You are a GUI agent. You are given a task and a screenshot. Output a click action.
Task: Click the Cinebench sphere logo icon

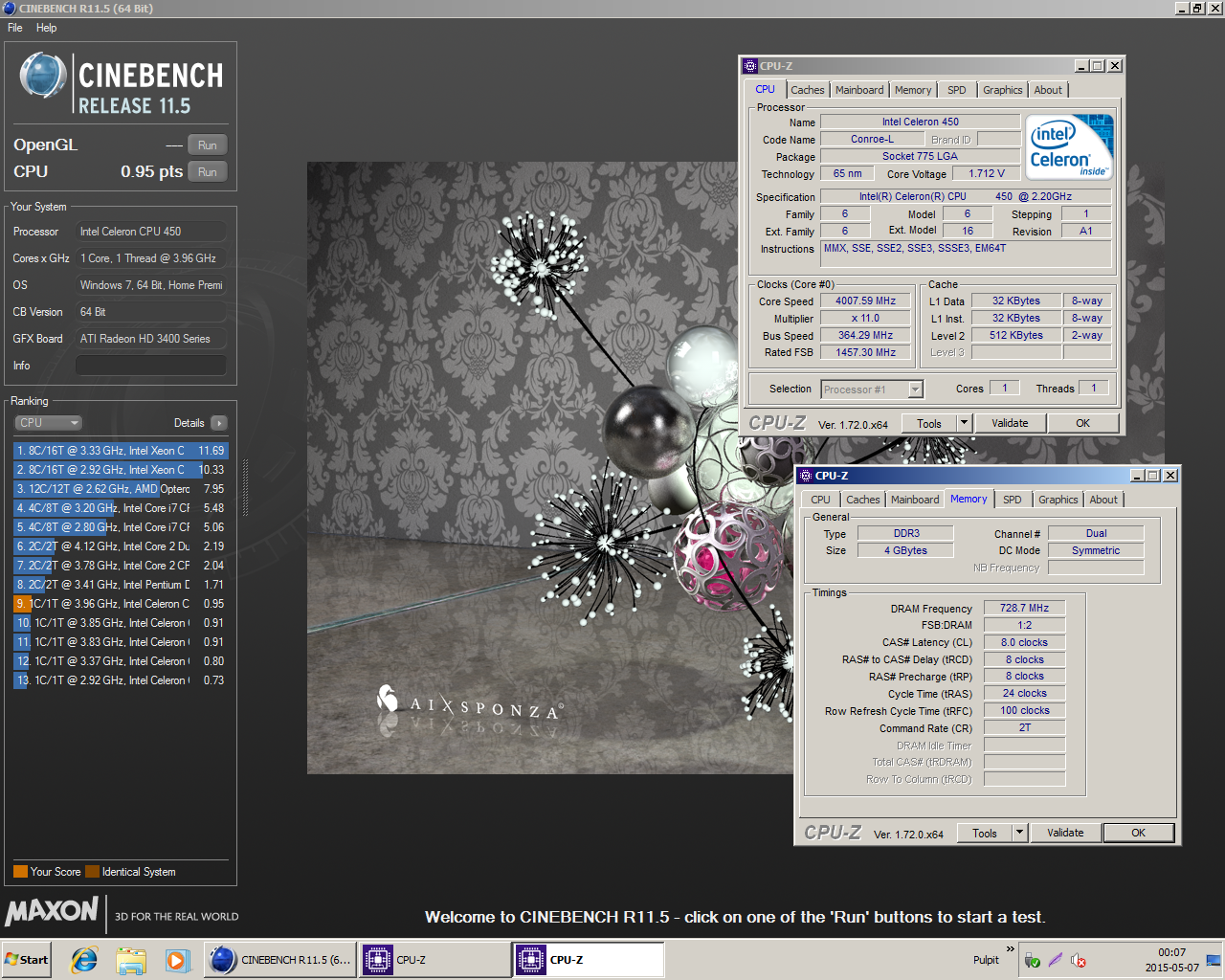[42, 77]
